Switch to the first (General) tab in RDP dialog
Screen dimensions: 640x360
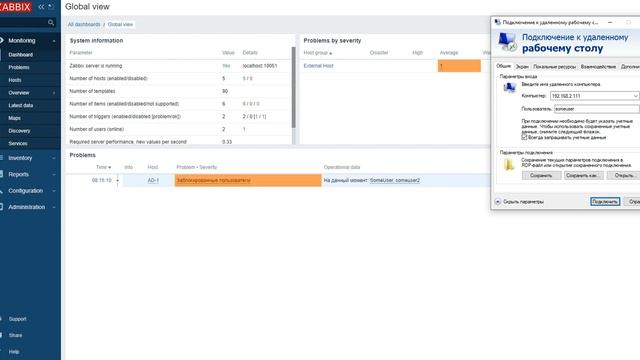coord(503,66)
